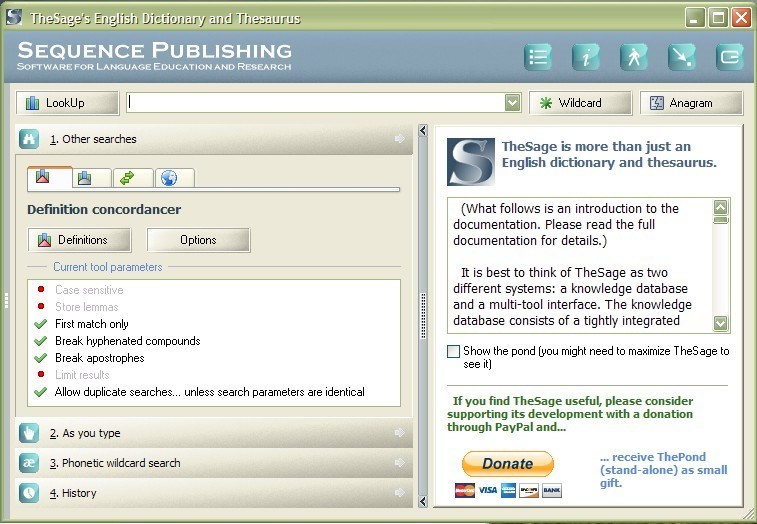
Task: Click the credit card logos under Donate
Action: point(508,490)
